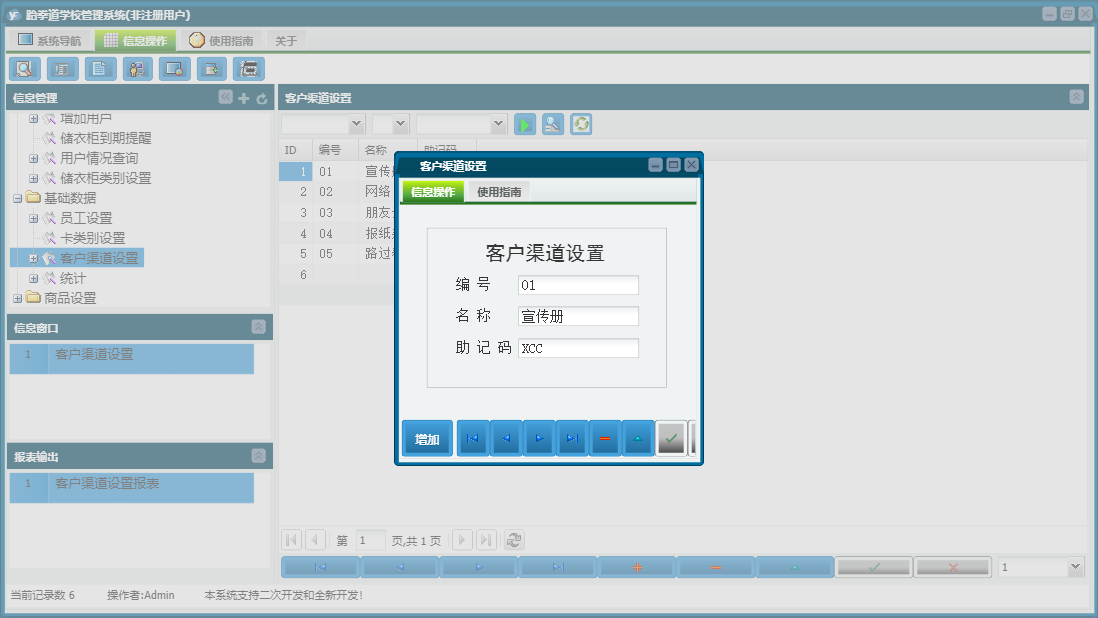This screenshot has width=1098, height=618.
Task: Open the second small filter dropdown
Action: pyautogui.click(x=401, y=124)
